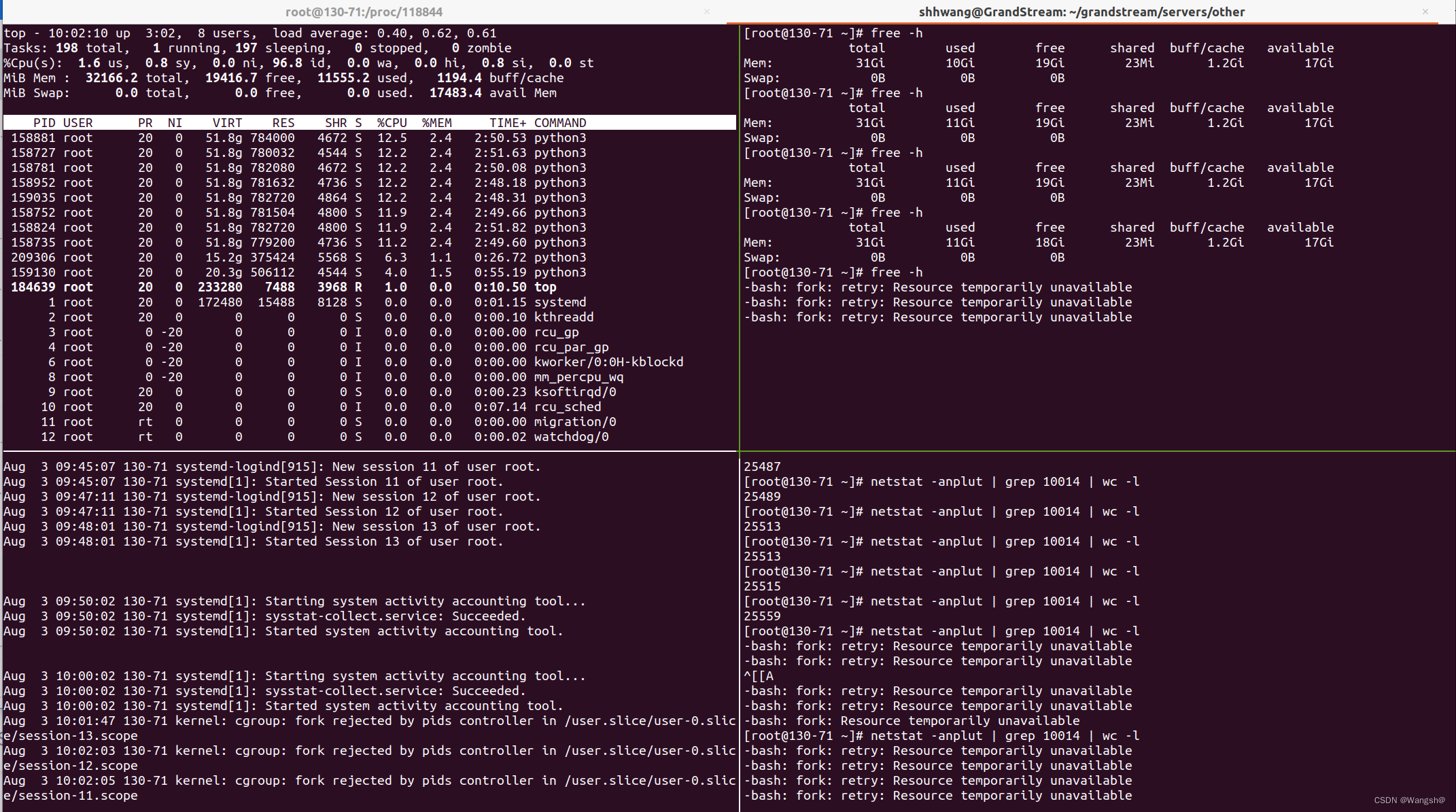
Task: Click the TIME+ column header in top
Action: pyautogui.click(x=508, y=123)
